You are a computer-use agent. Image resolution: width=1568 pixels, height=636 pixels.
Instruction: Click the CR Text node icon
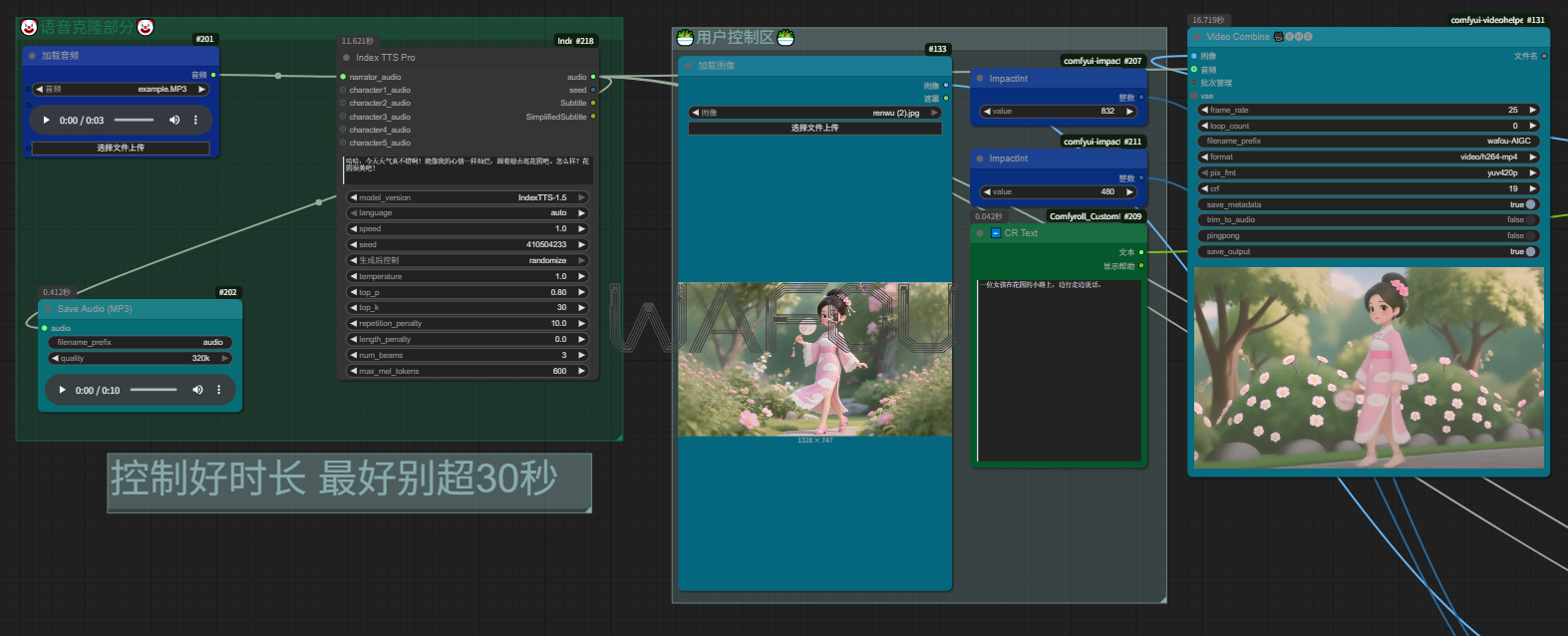(x=996, y=233)
